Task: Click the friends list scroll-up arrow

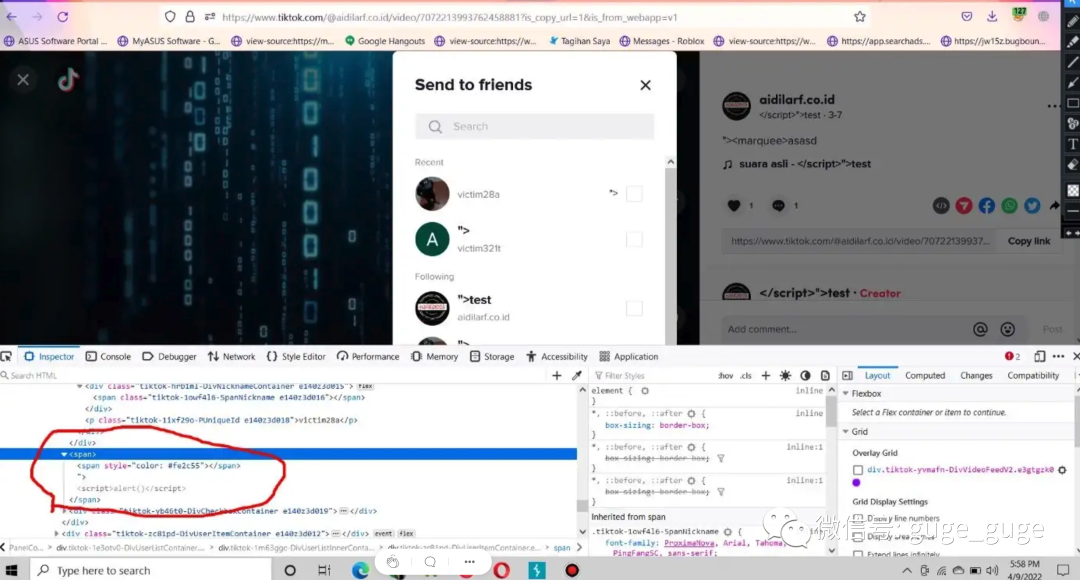Action: (670, 162)
